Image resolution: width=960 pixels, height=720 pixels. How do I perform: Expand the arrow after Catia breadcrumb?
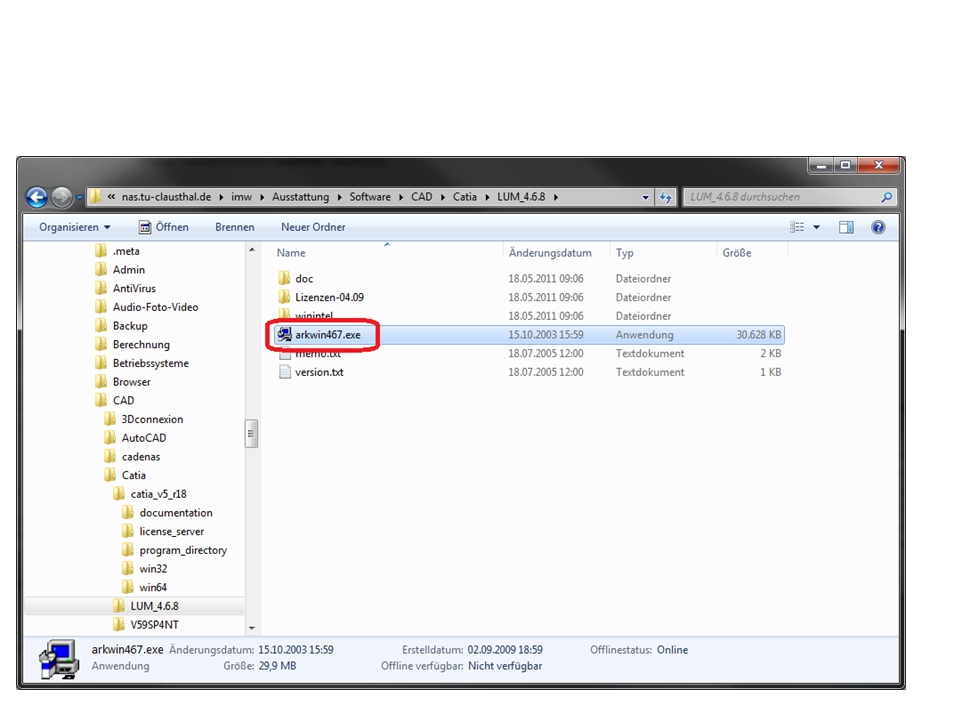487,197
